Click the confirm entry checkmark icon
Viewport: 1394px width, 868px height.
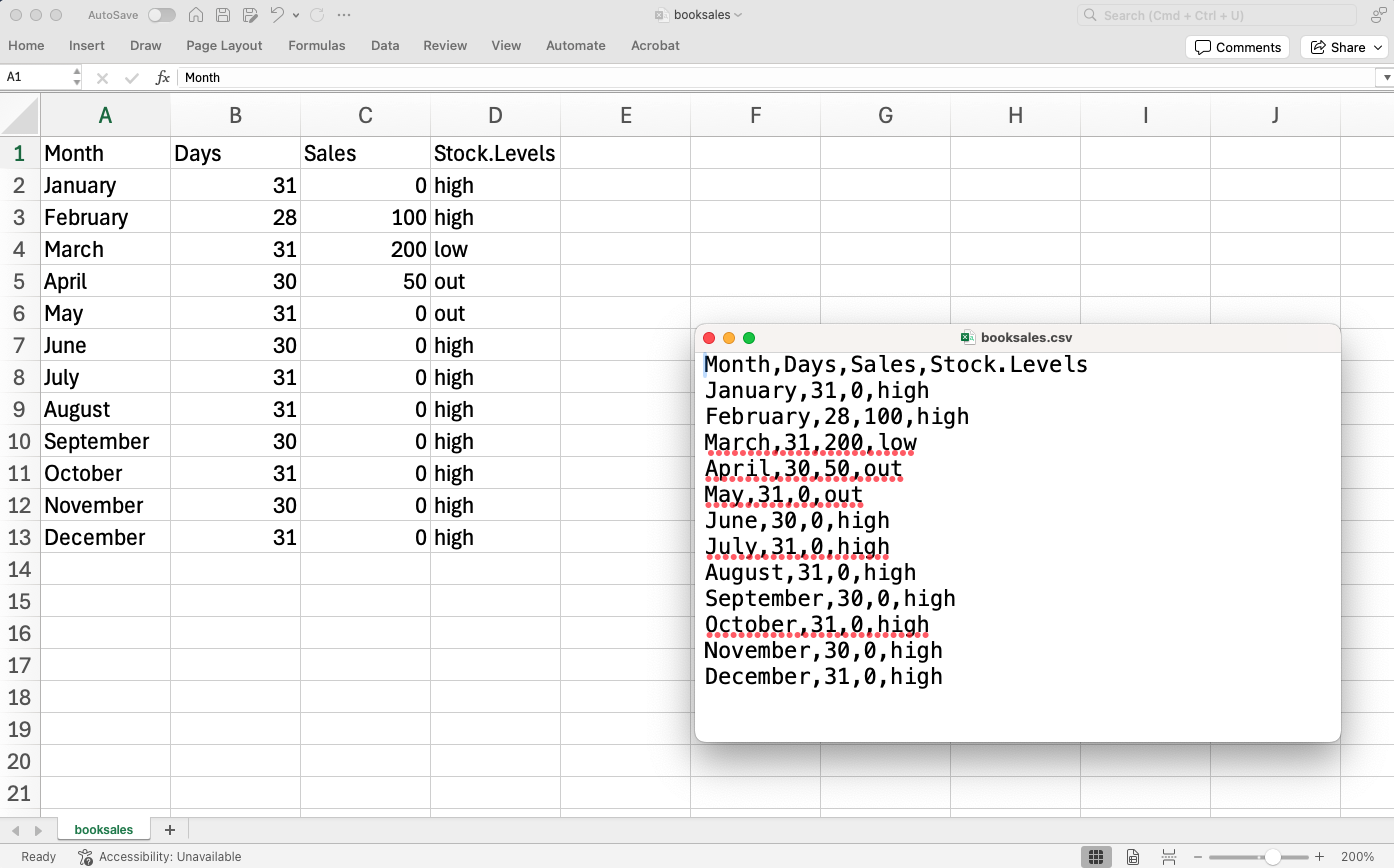pyautogui.click(x=132, y=77)
